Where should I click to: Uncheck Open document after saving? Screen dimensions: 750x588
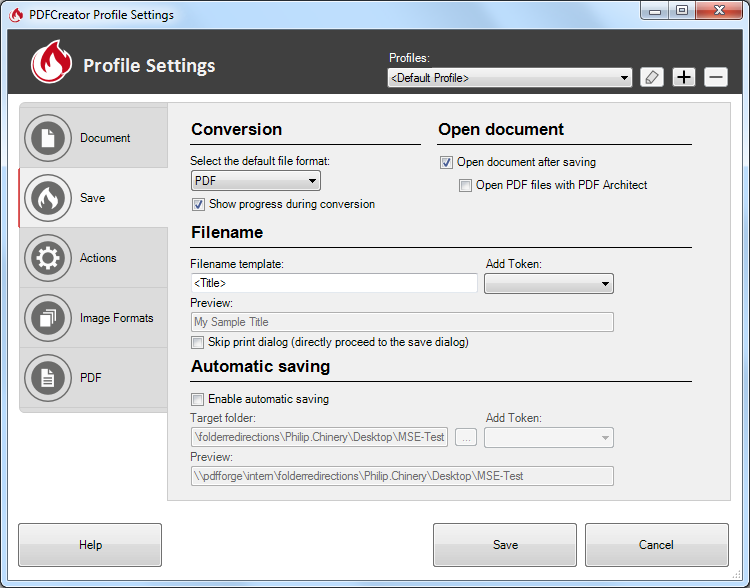click(x=446, y=162)
